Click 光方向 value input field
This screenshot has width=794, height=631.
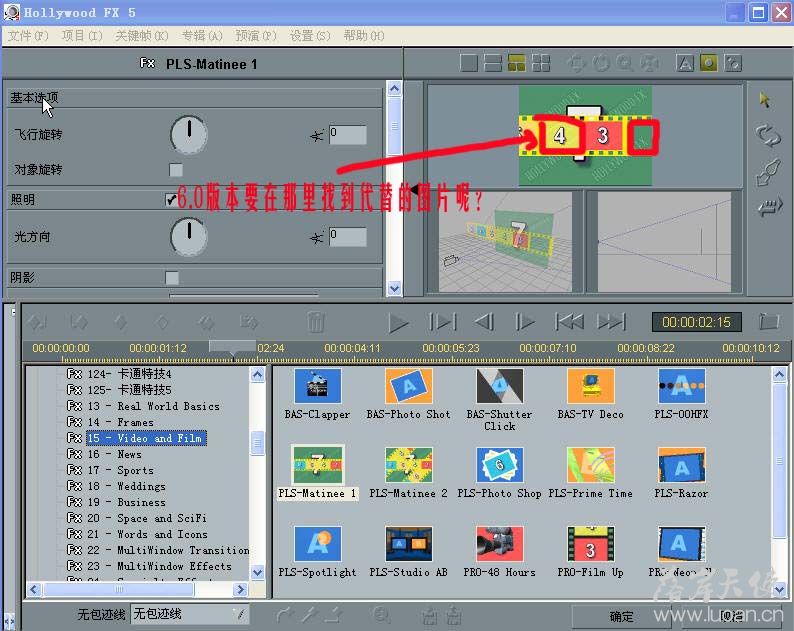coord(348,236)
